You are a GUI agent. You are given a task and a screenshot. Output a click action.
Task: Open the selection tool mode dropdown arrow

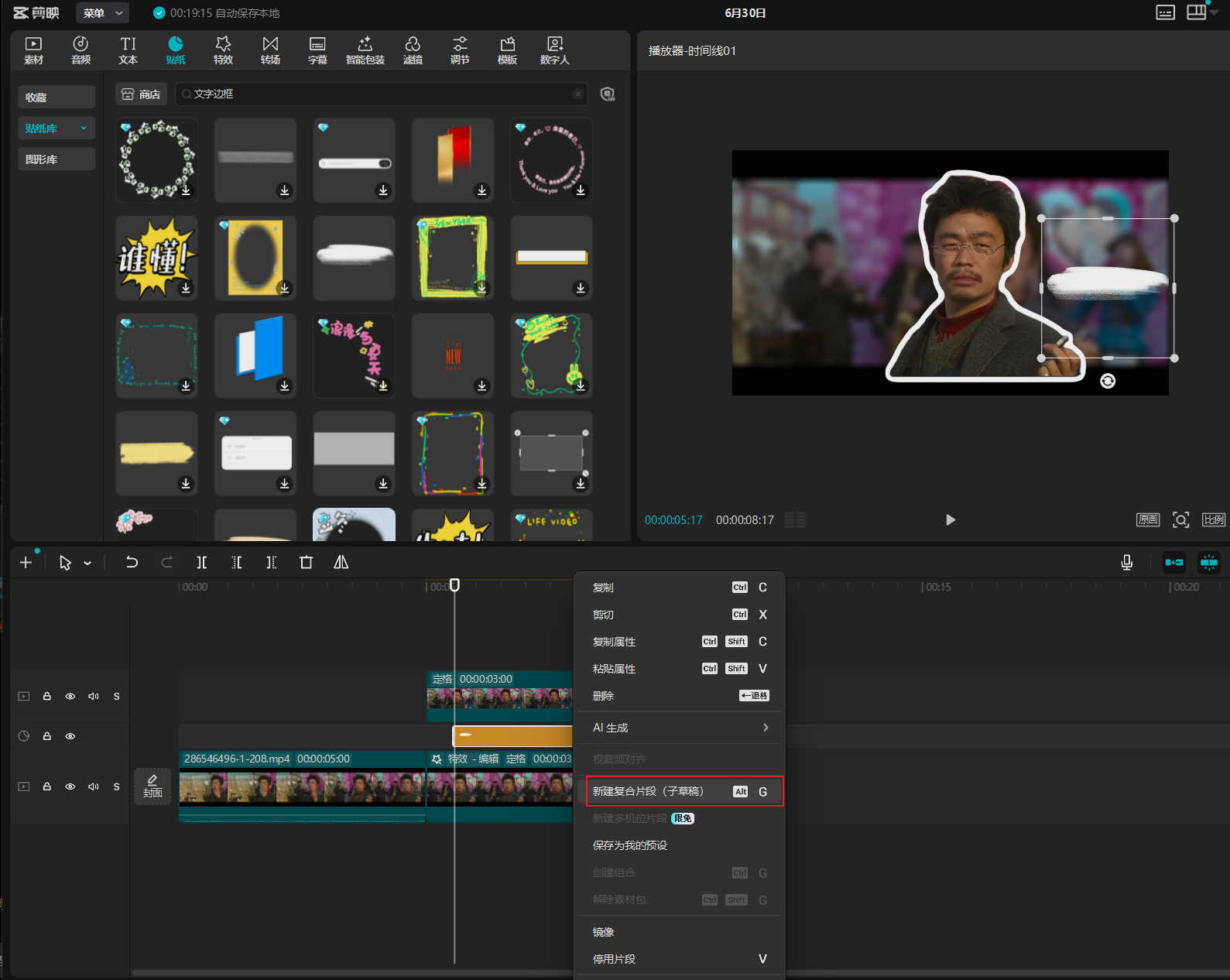pyautogui.click(x=87, y=564)
